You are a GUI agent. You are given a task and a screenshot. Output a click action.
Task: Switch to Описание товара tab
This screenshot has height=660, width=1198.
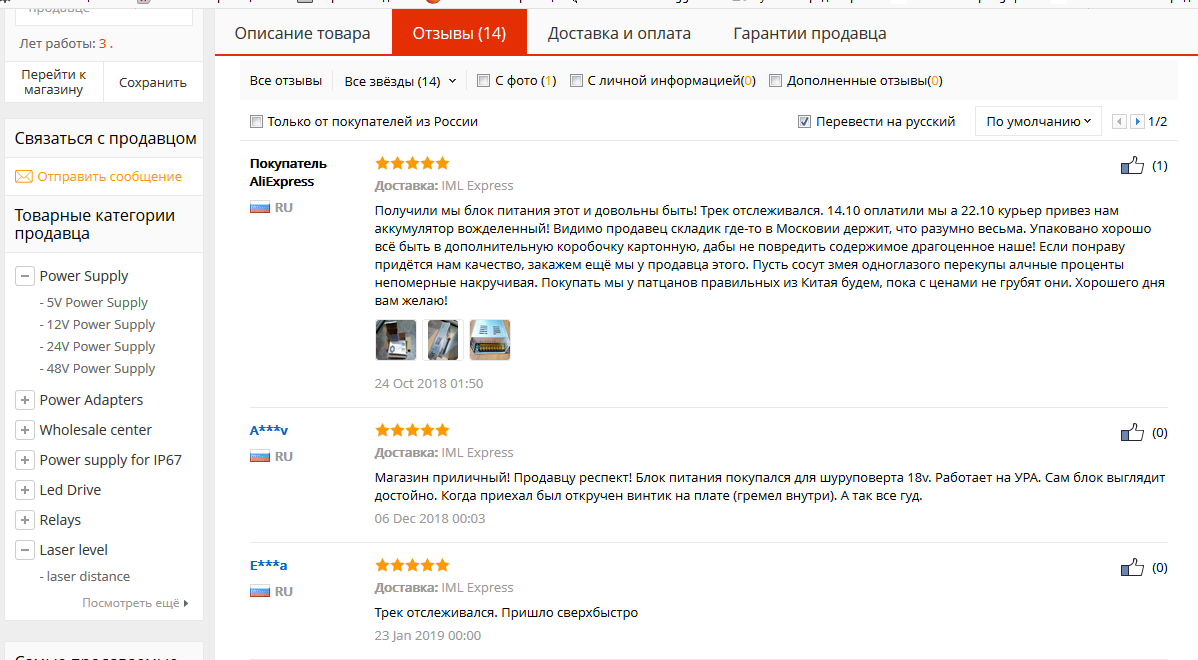[303, 33]
